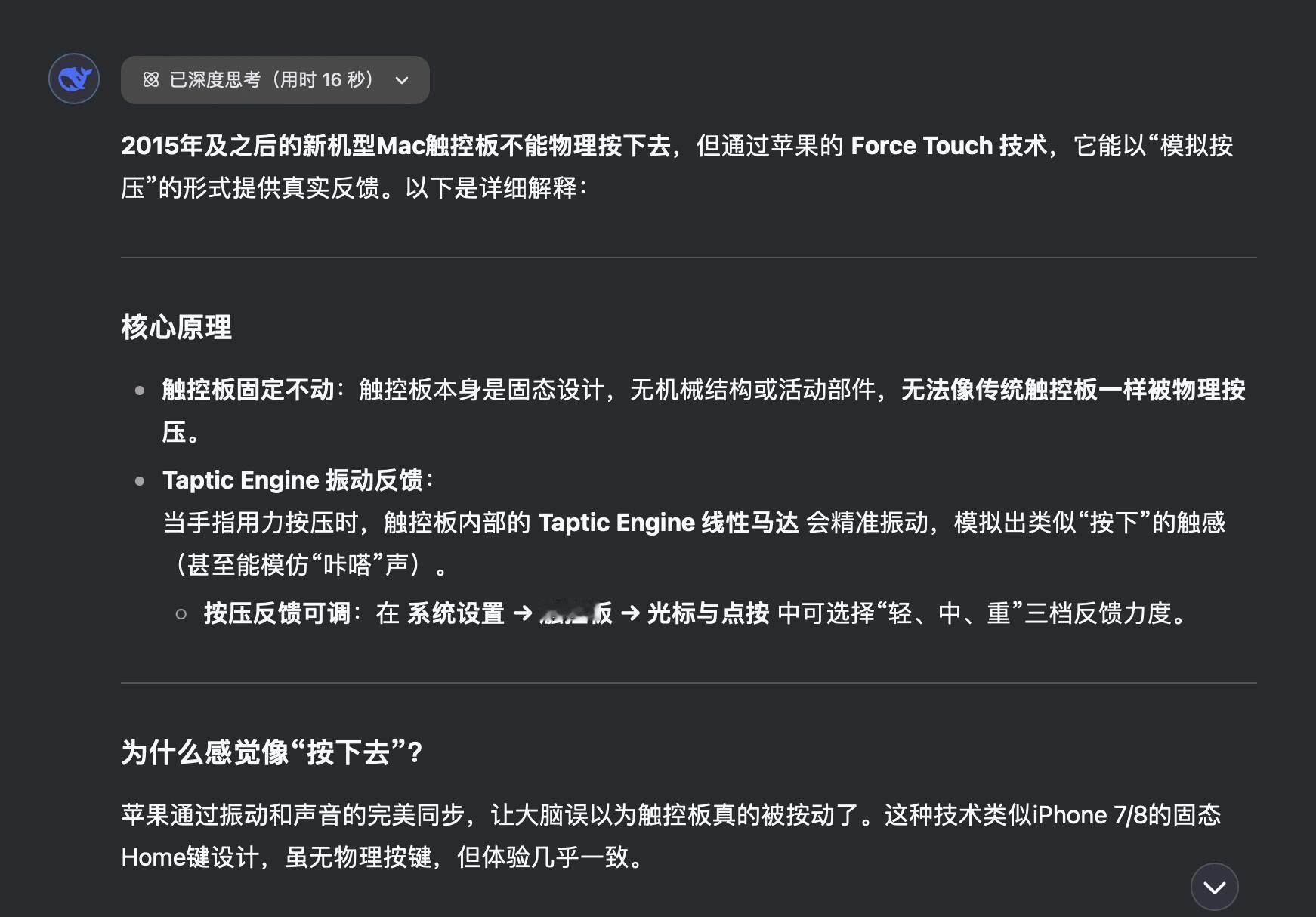This screenshot has width=1316, height=917.
Task: Click the deep-thinking atom icon
Action: tap(151, 79)
